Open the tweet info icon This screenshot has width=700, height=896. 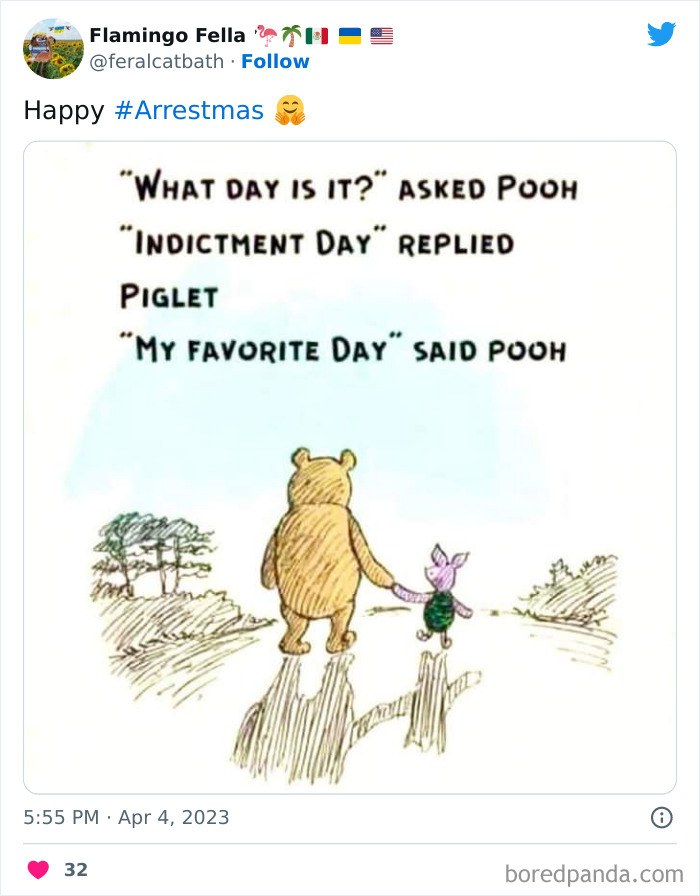[x=661, y=817]
